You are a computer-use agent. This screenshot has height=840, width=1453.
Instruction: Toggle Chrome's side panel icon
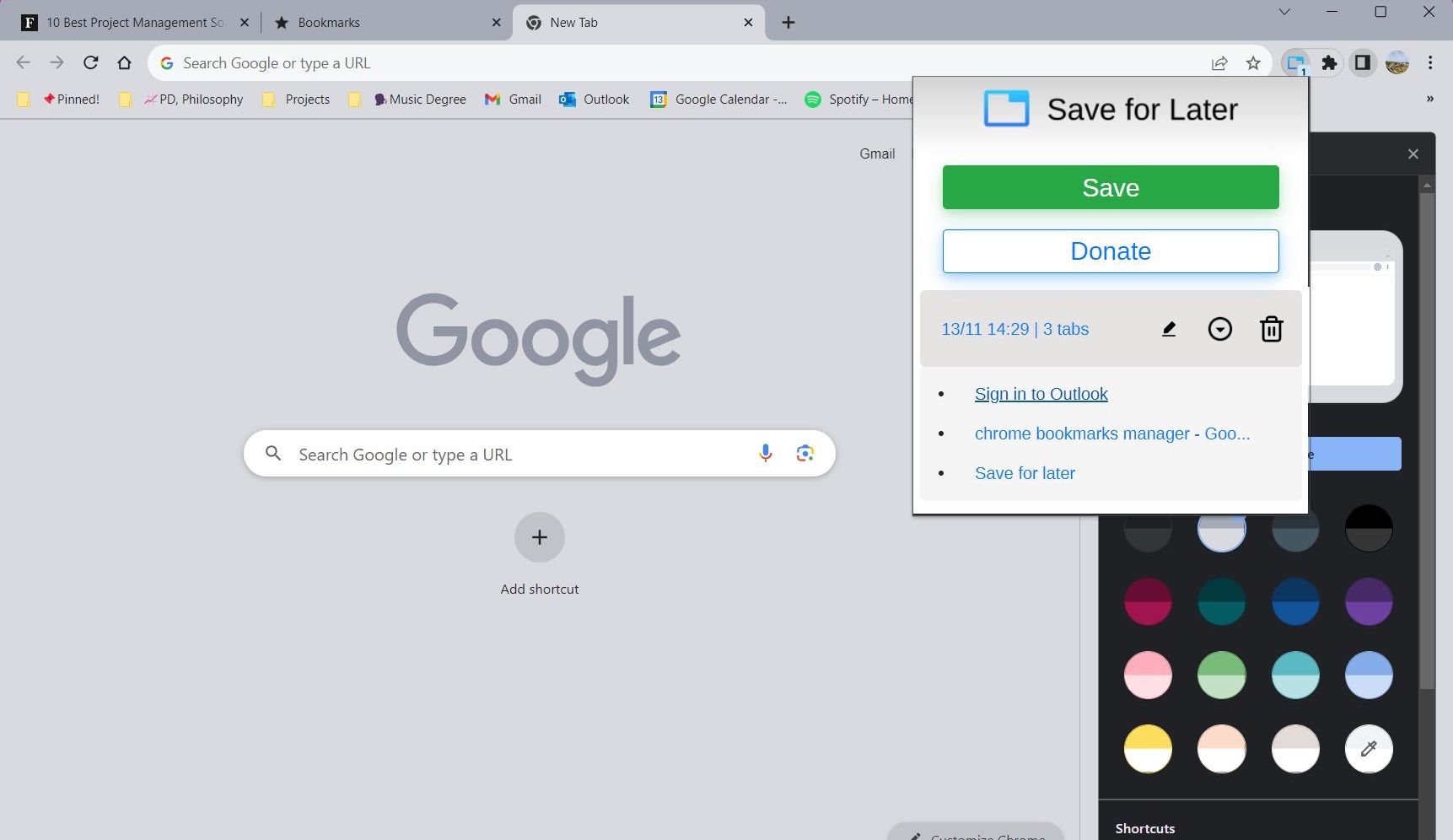tap(1363, 62)
